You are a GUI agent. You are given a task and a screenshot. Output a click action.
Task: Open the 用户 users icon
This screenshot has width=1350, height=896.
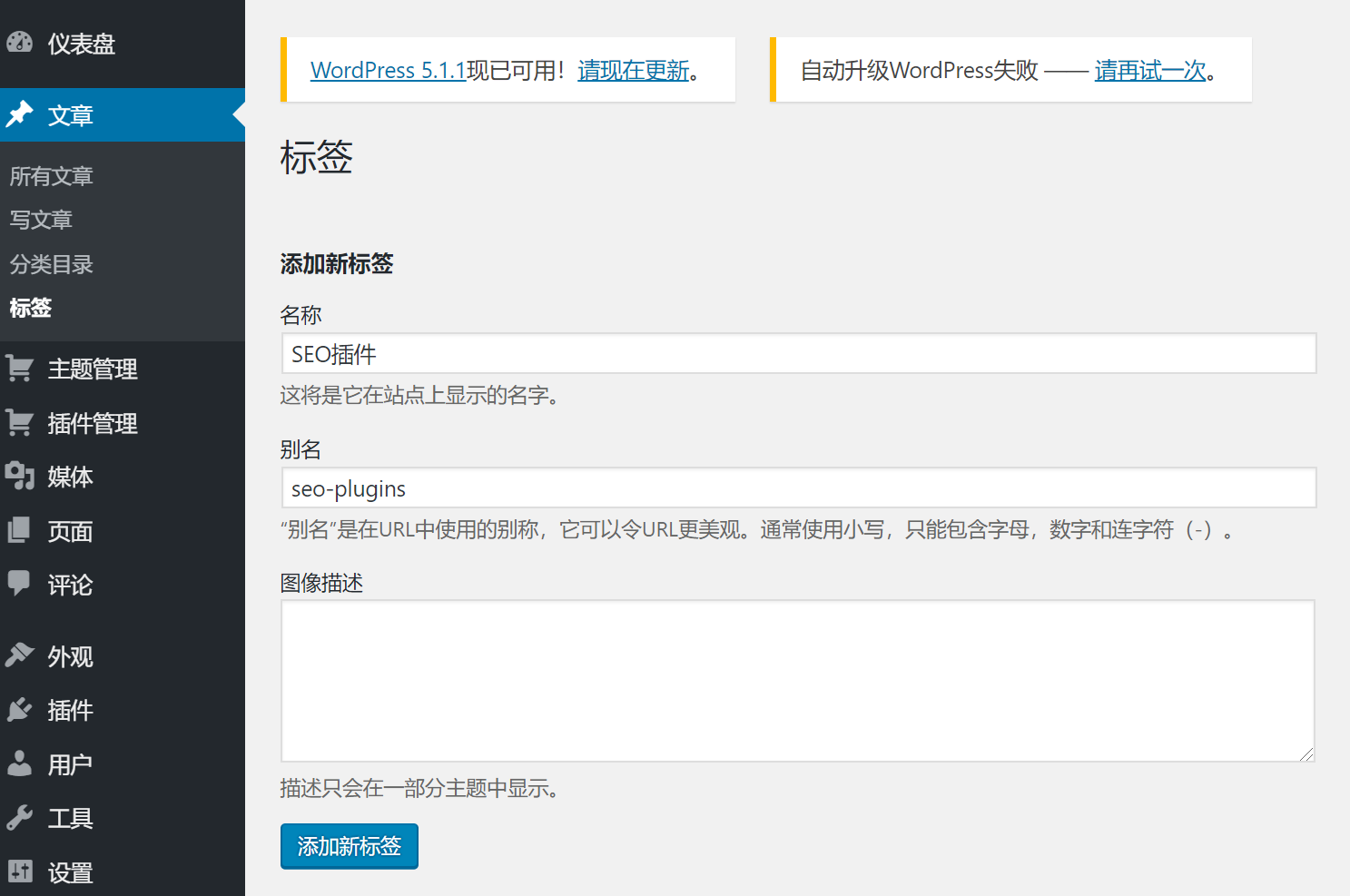click(20, 763)
